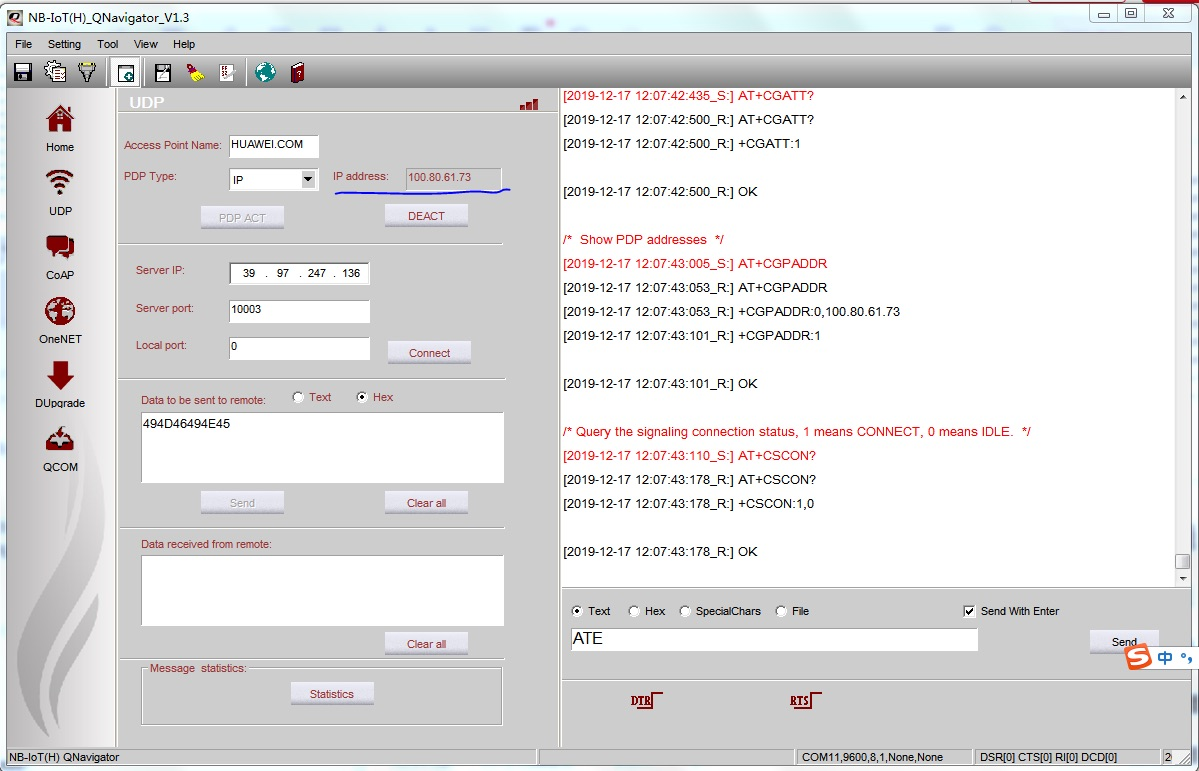
Task: Open the View menu
Action: tap(145, 44)
